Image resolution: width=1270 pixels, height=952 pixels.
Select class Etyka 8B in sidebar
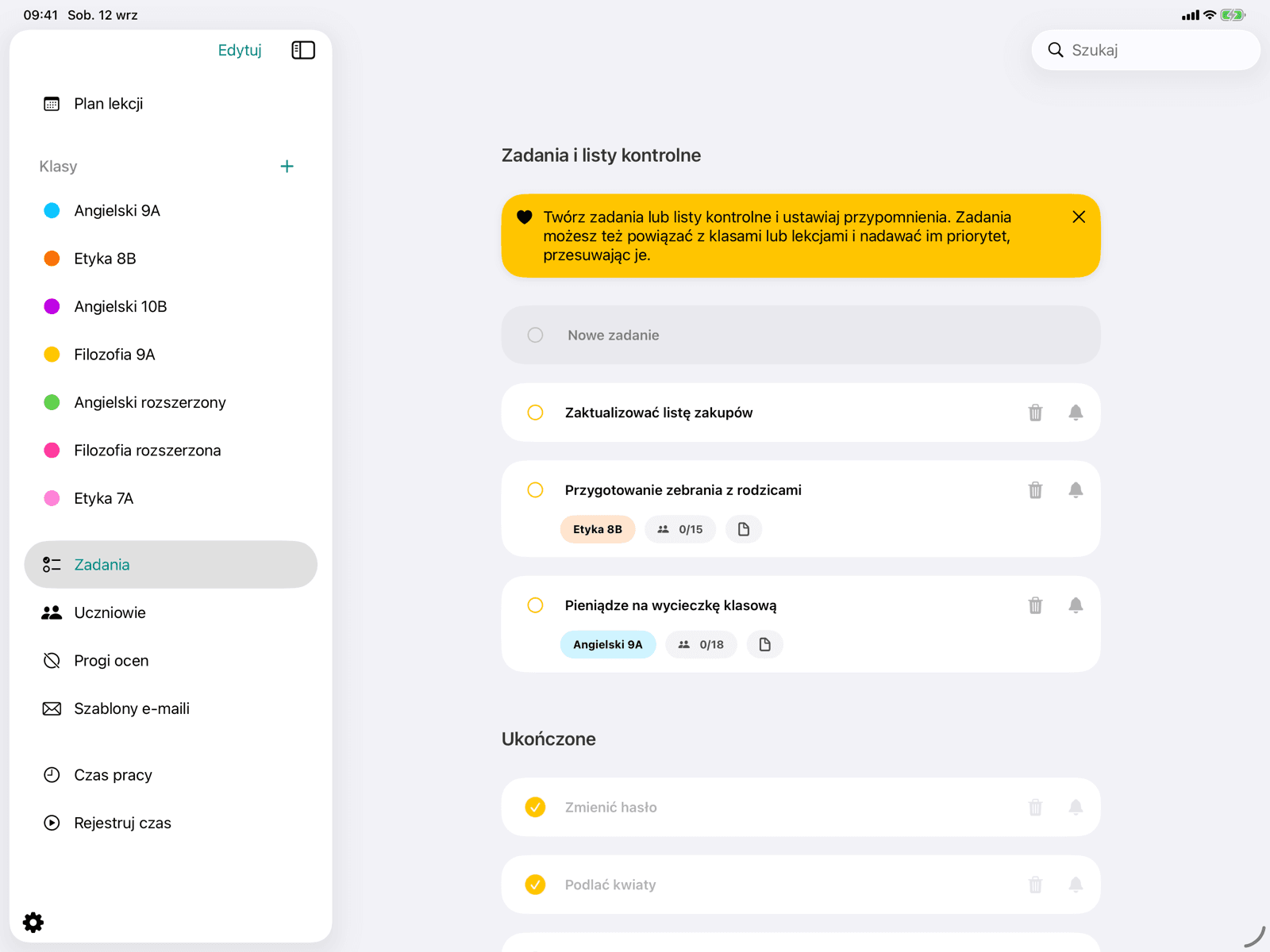171,259
